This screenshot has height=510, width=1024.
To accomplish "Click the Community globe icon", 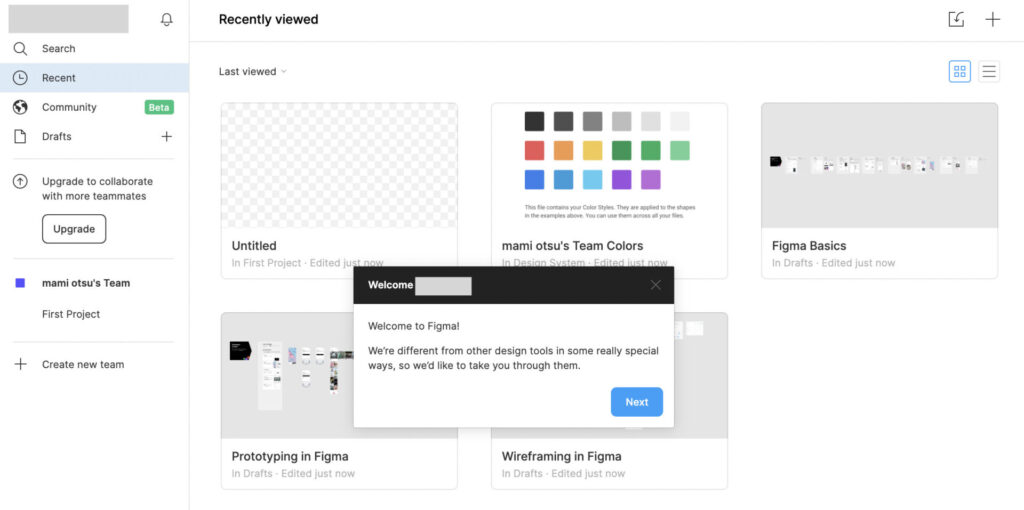I will [20, 107].
